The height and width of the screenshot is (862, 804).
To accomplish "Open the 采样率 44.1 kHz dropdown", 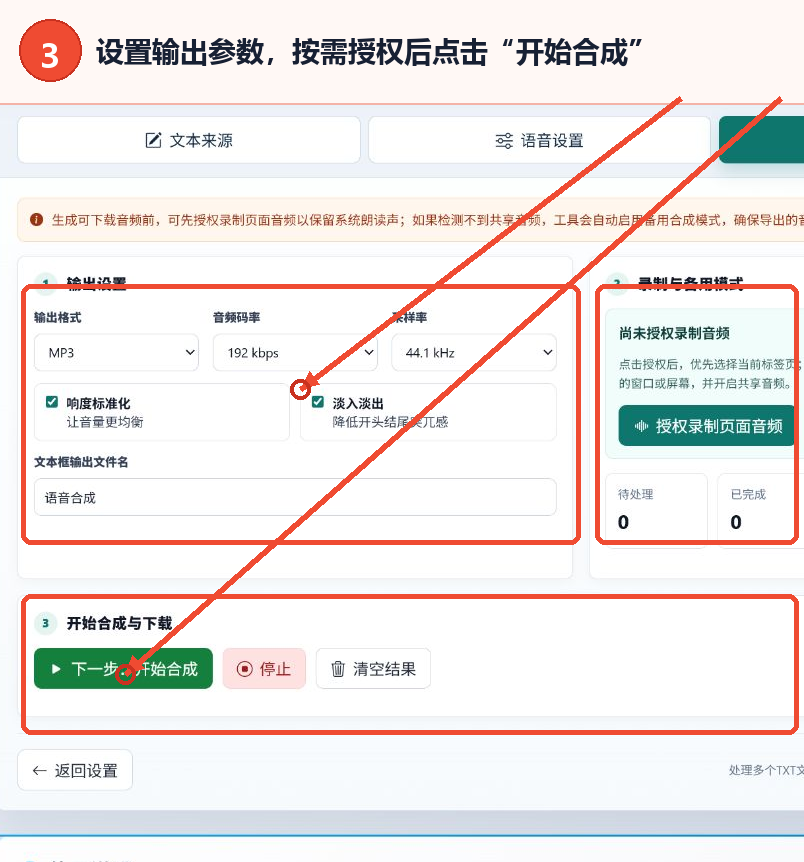I will pyautogui.click(x=473, y=352).
